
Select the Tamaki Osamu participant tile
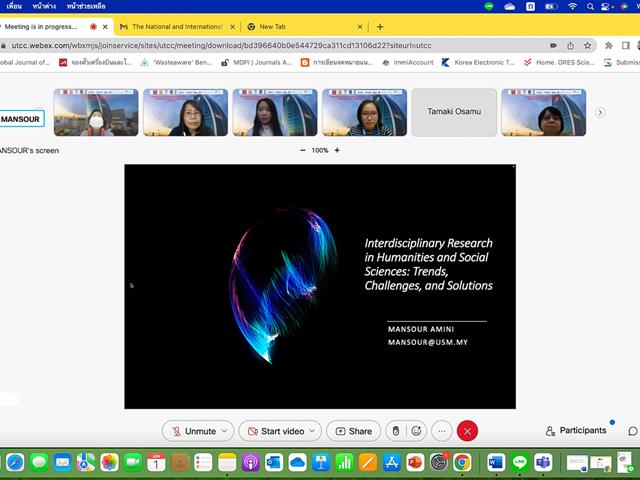[x=454, y=112]
